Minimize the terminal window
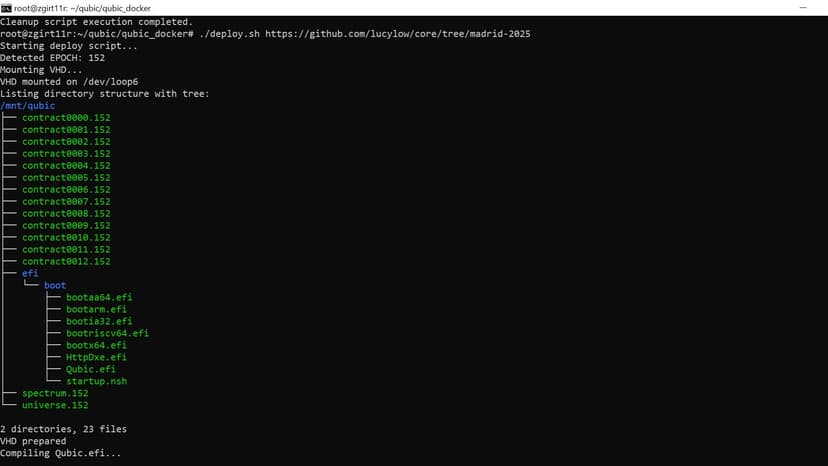The width and height of the screenshot is (828, 466). pyautogui.click(x=803, y=8)
